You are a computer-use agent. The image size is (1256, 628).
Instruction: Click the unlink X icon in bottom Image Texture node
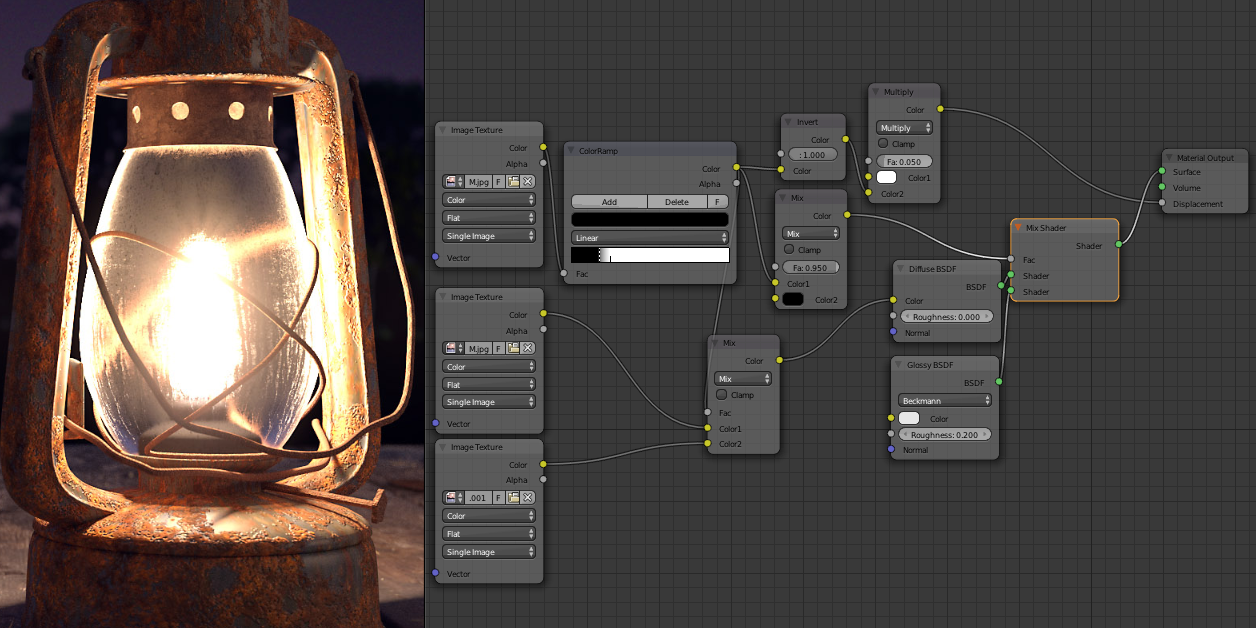click(527, 497)
